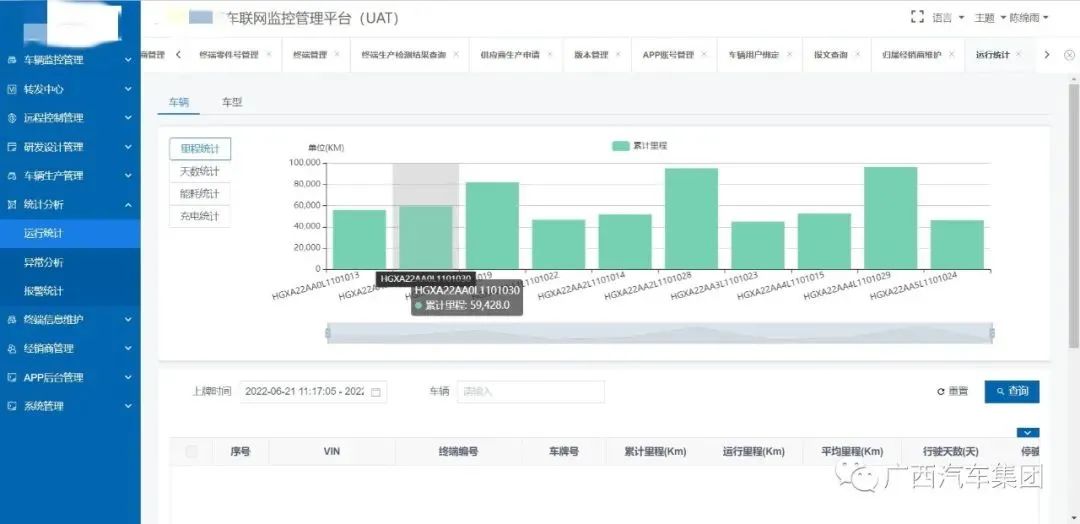Image resolution: width=1080 pixels, height=524 pixels.
Task: Close the 报文查询 tab
Action: (x=858, y=54)
